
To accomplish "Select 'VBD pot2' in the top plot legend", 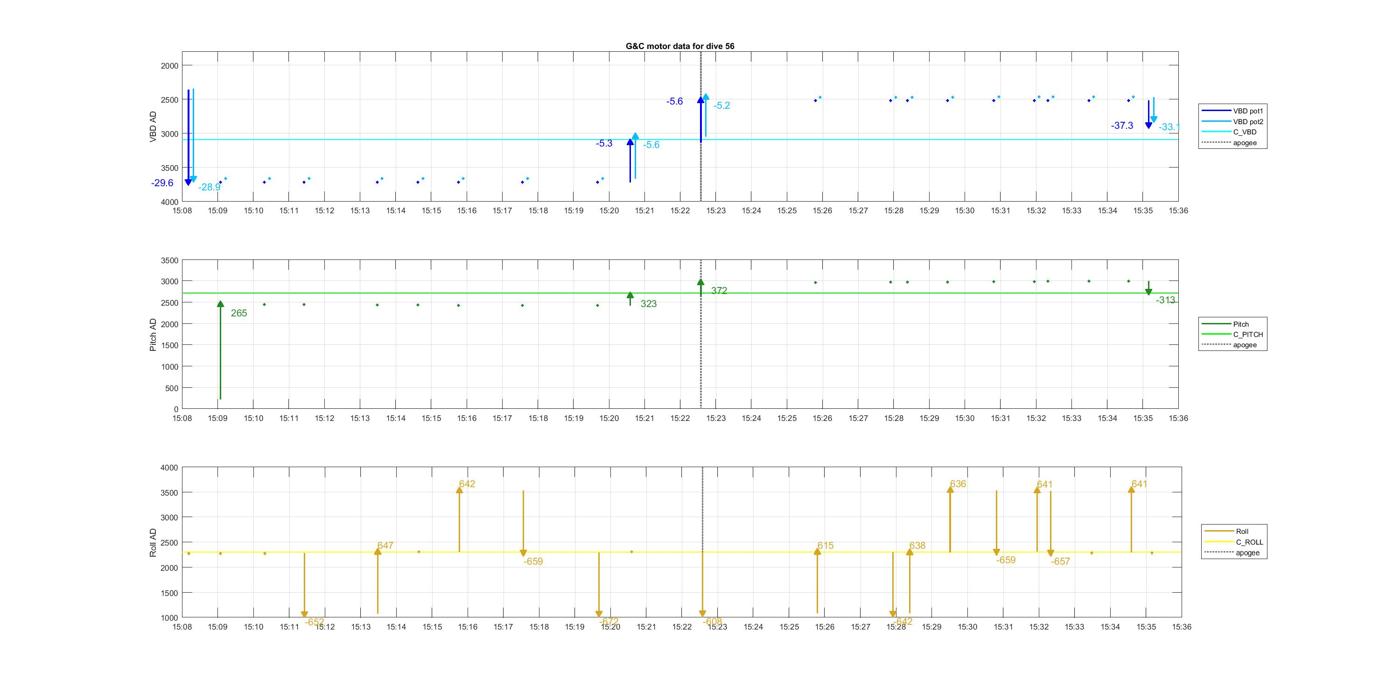I will [1247, 121].
